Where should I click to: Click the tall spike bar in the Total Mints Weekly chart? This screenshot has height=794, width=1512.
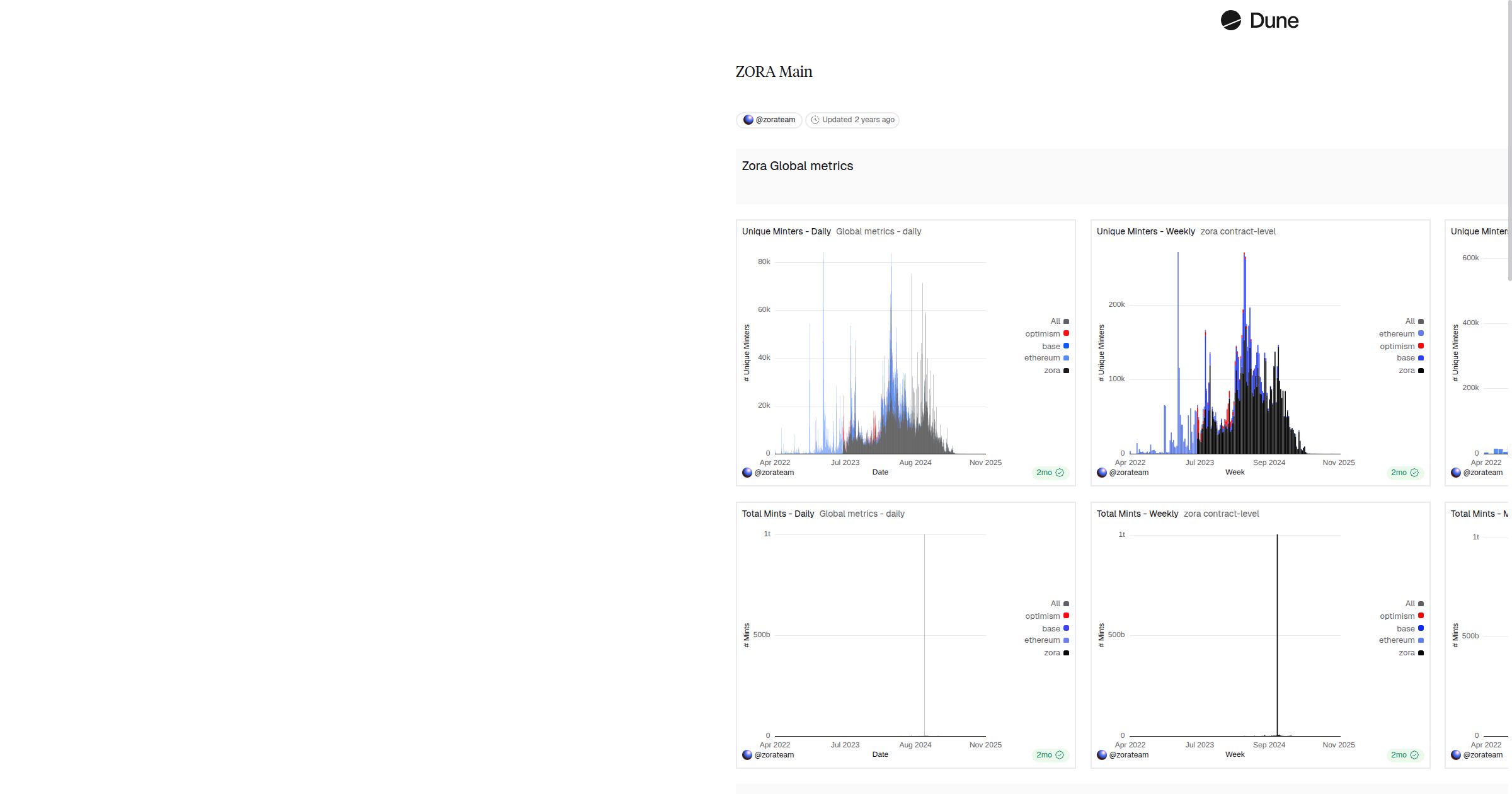pyautogui.click(x=1277, y=630)
